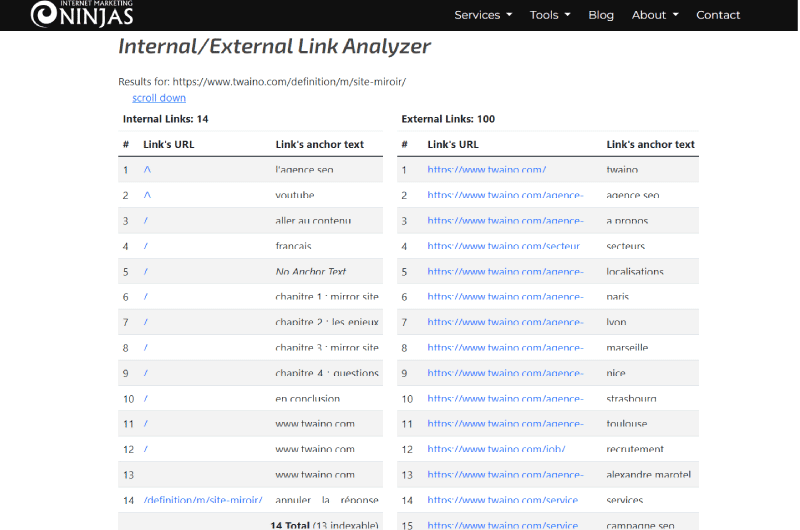Viewport: 800px width, 530px height.
Task: Open the external URL for strasbourg
Action: [x=505, y=399]
